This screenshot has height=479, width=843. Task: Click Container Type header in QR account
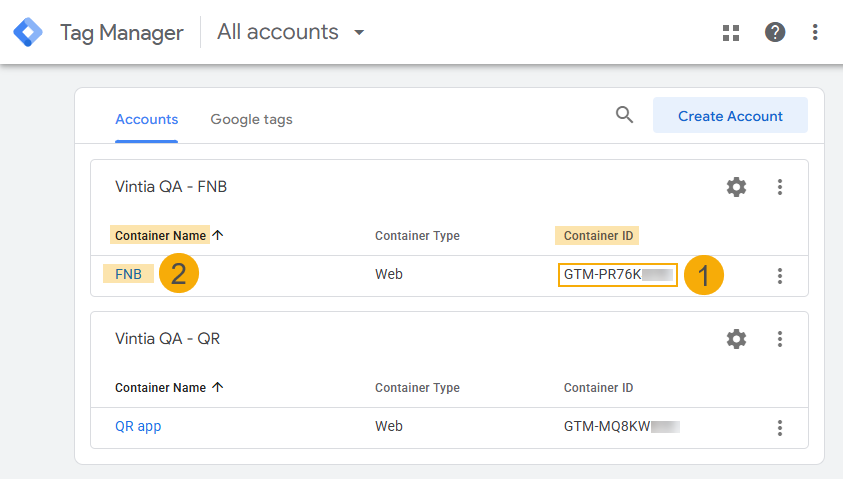click(417, 388)
